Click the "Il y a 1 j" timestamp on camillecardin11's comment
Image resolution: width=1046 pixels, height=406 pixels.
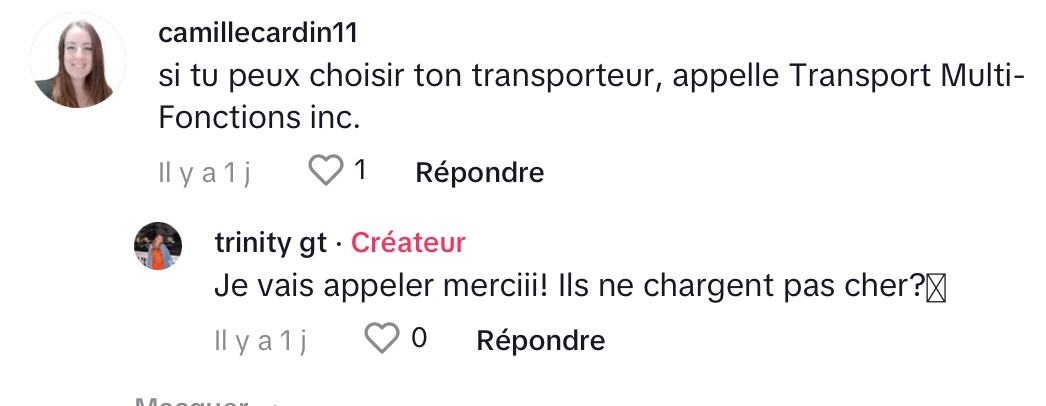coord(204,173)
